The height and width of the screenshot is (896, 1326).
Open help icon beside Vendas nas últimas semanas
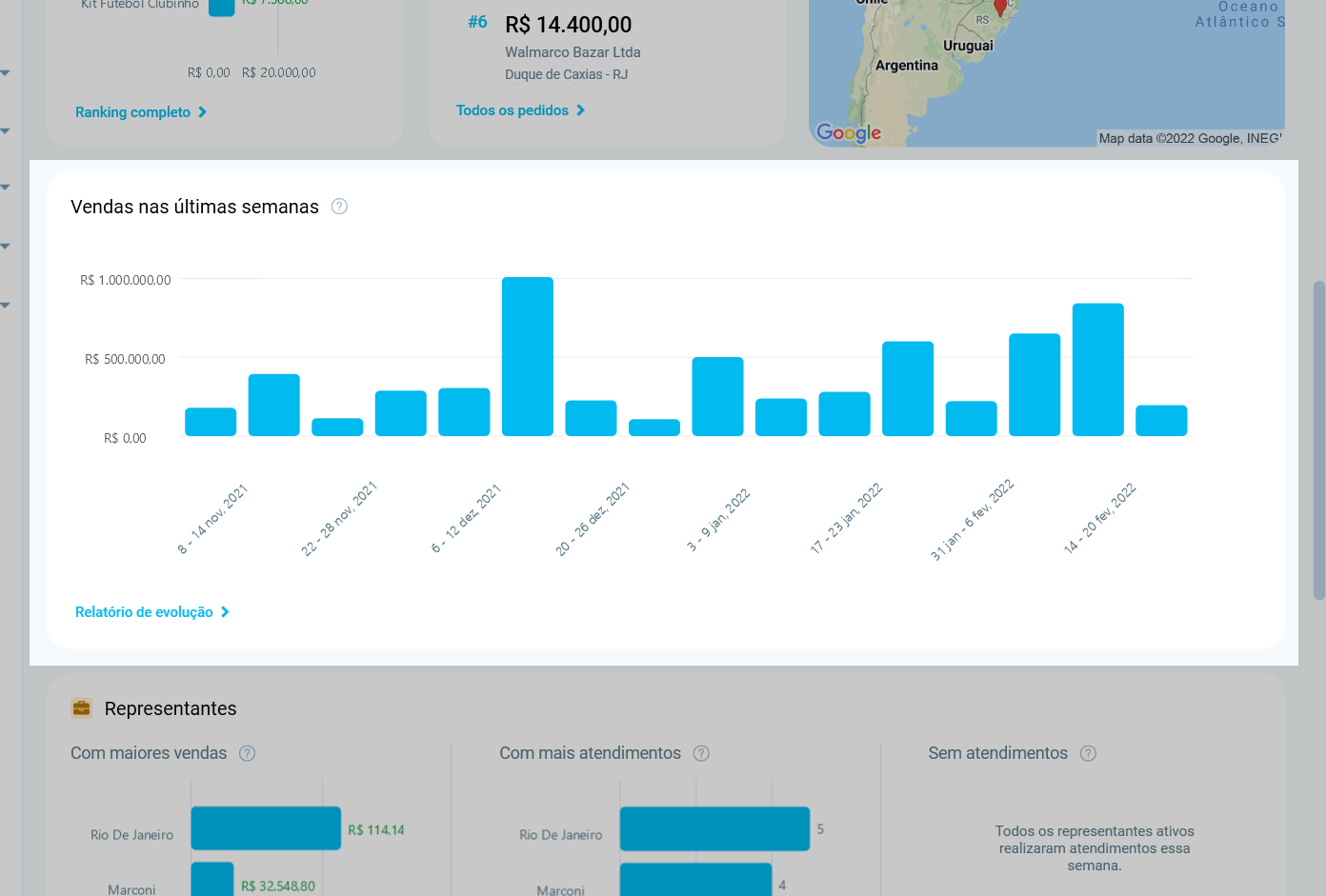(339, 207)
